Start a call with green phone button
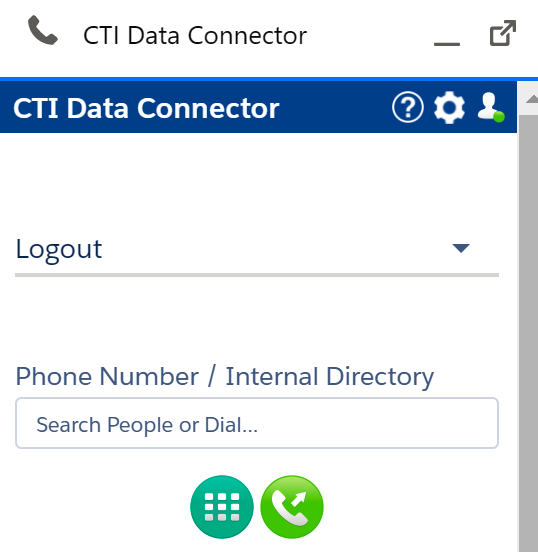Viewport: 538px width, 552px height. coord(292,507)
